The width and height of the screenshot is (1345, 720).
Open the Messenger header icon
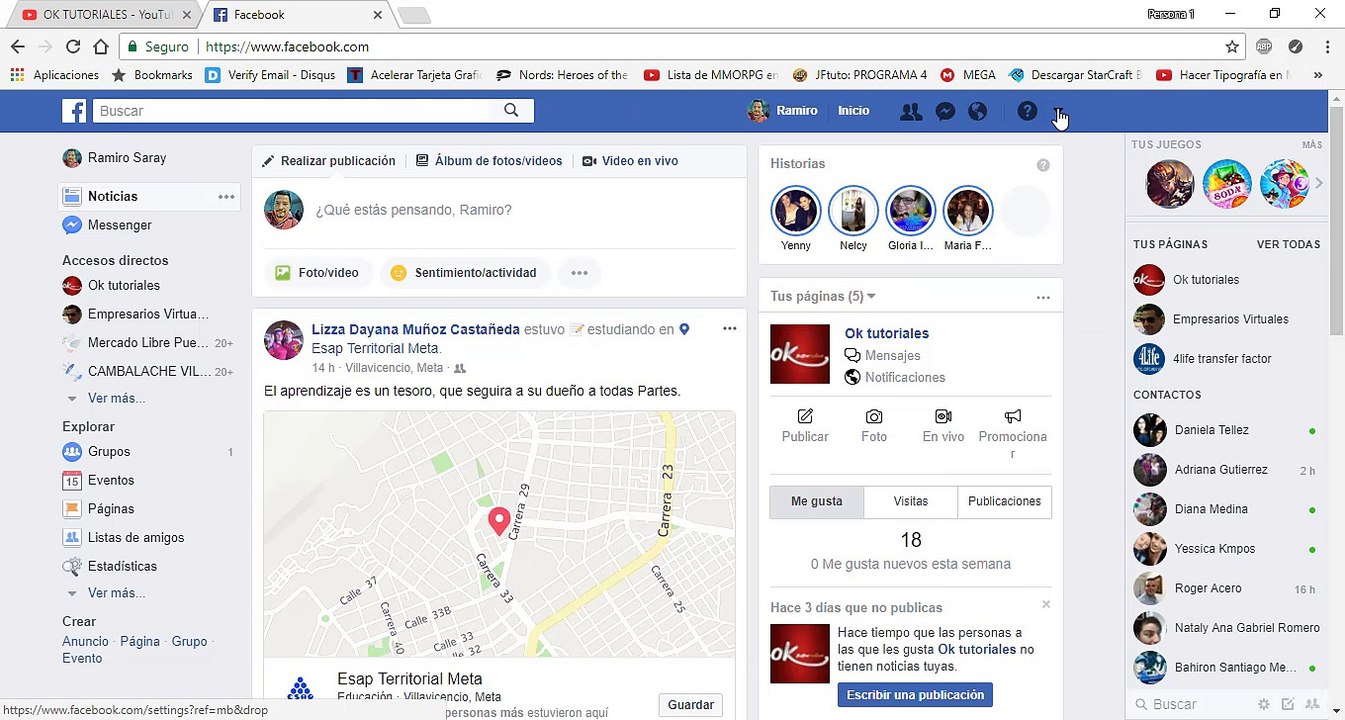pos(945,111)
